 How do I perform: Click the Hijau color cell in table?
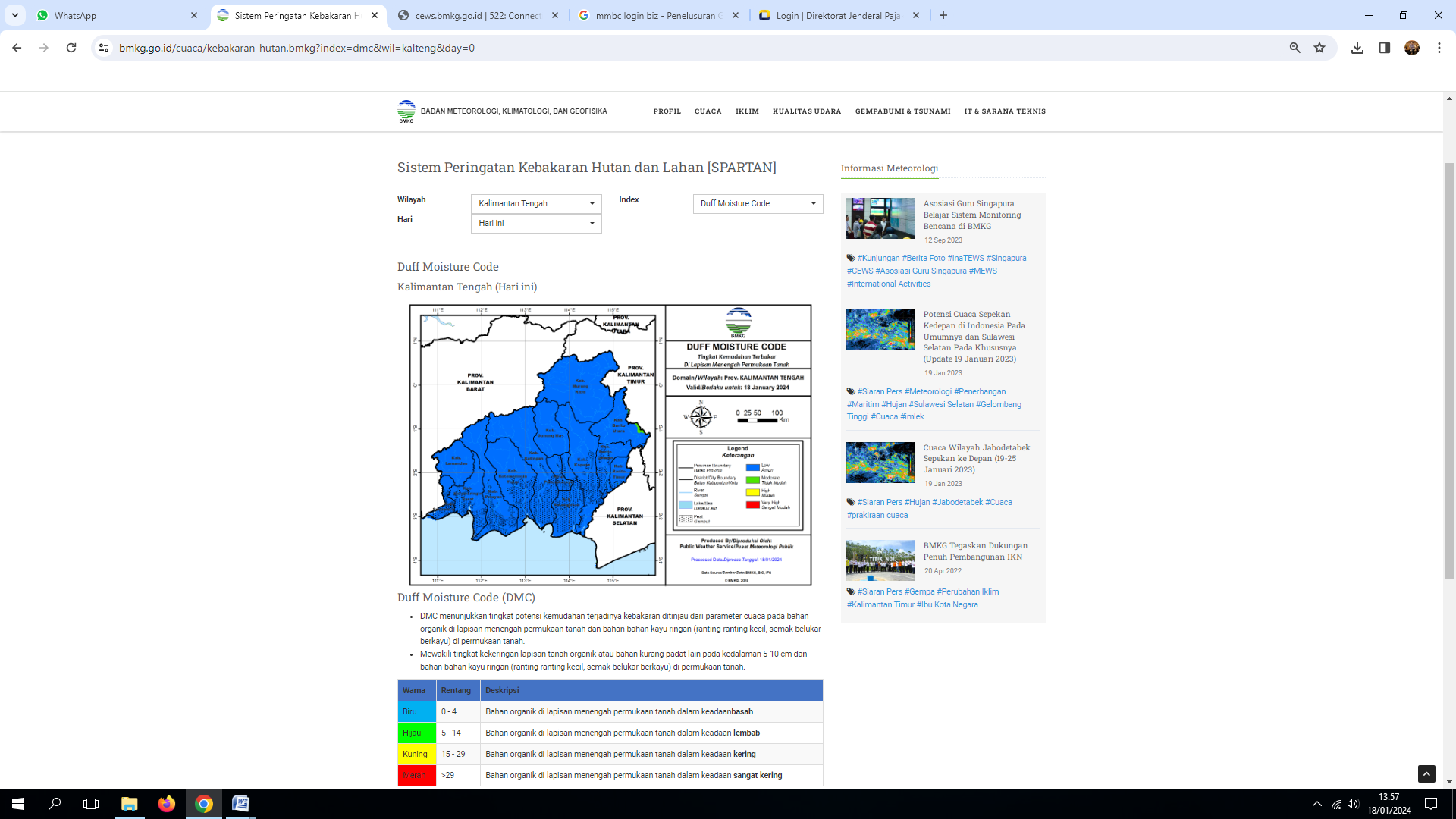point(417,733)
